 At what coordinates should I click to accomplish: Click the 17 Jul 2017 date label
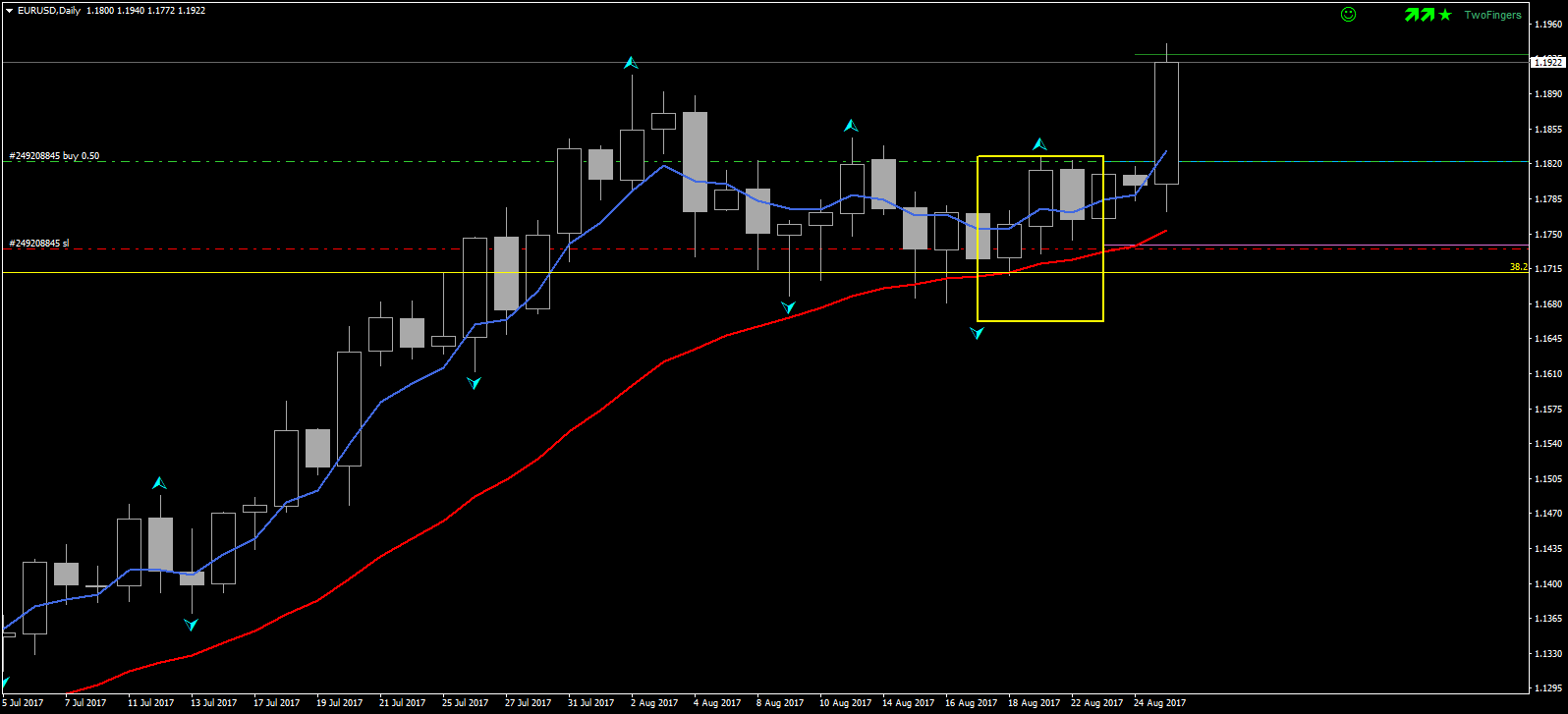coord(276,703)
